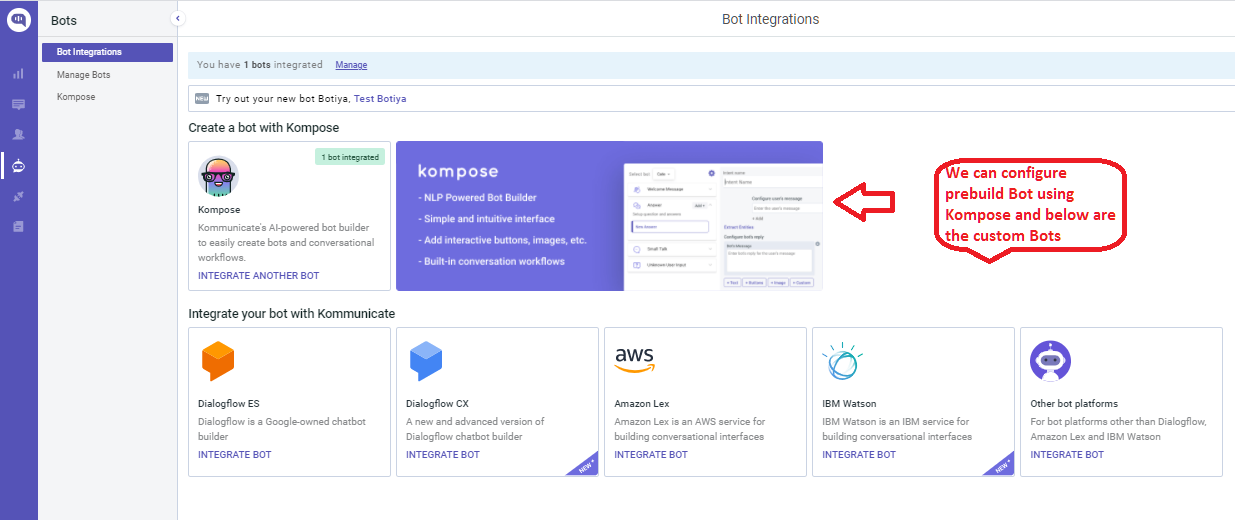
Task: Click the AWS Amazon Lex logo
Action: click(x=635, y=361)
